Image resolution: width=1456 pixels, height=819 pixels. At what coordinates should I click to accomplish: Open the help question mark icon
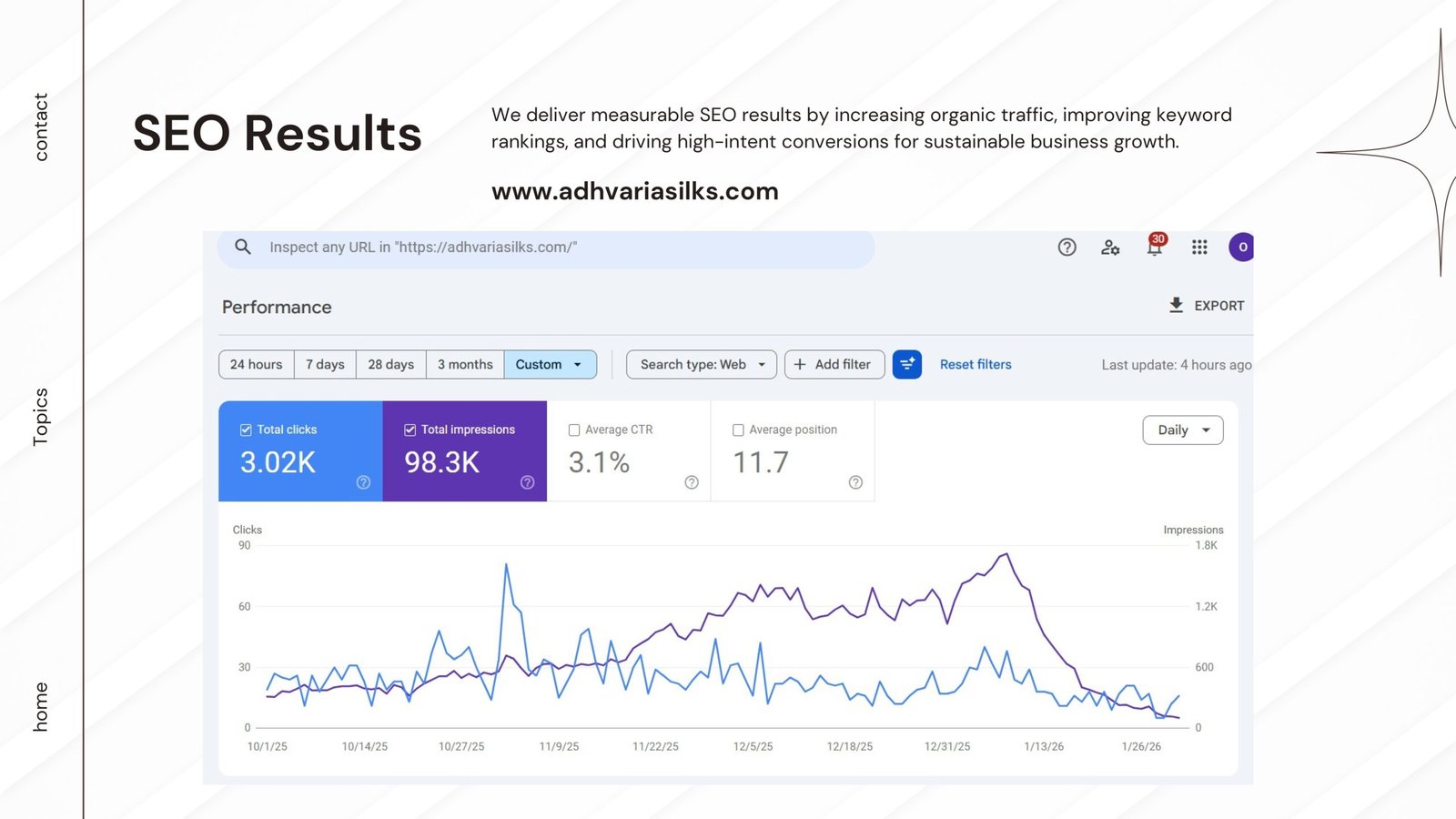pos(1067,248)
